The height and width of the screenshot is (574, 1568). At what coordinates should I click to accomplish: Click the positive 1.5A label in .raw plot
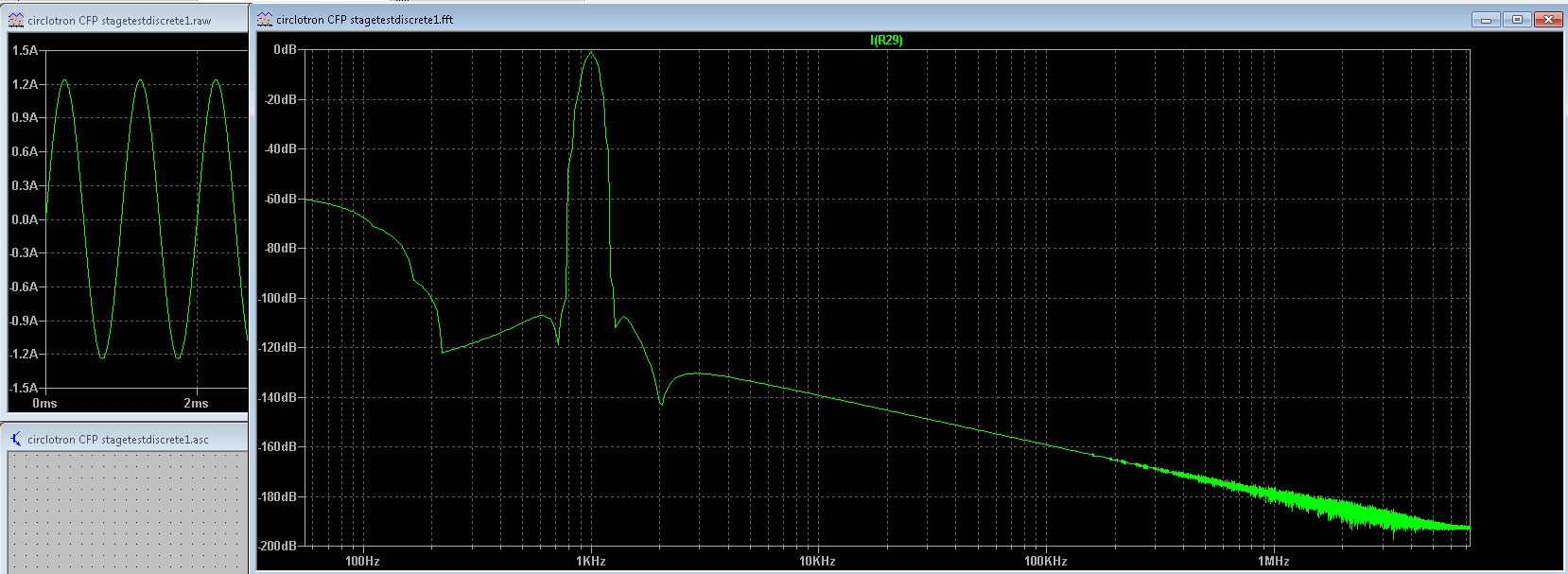(25, 50)
